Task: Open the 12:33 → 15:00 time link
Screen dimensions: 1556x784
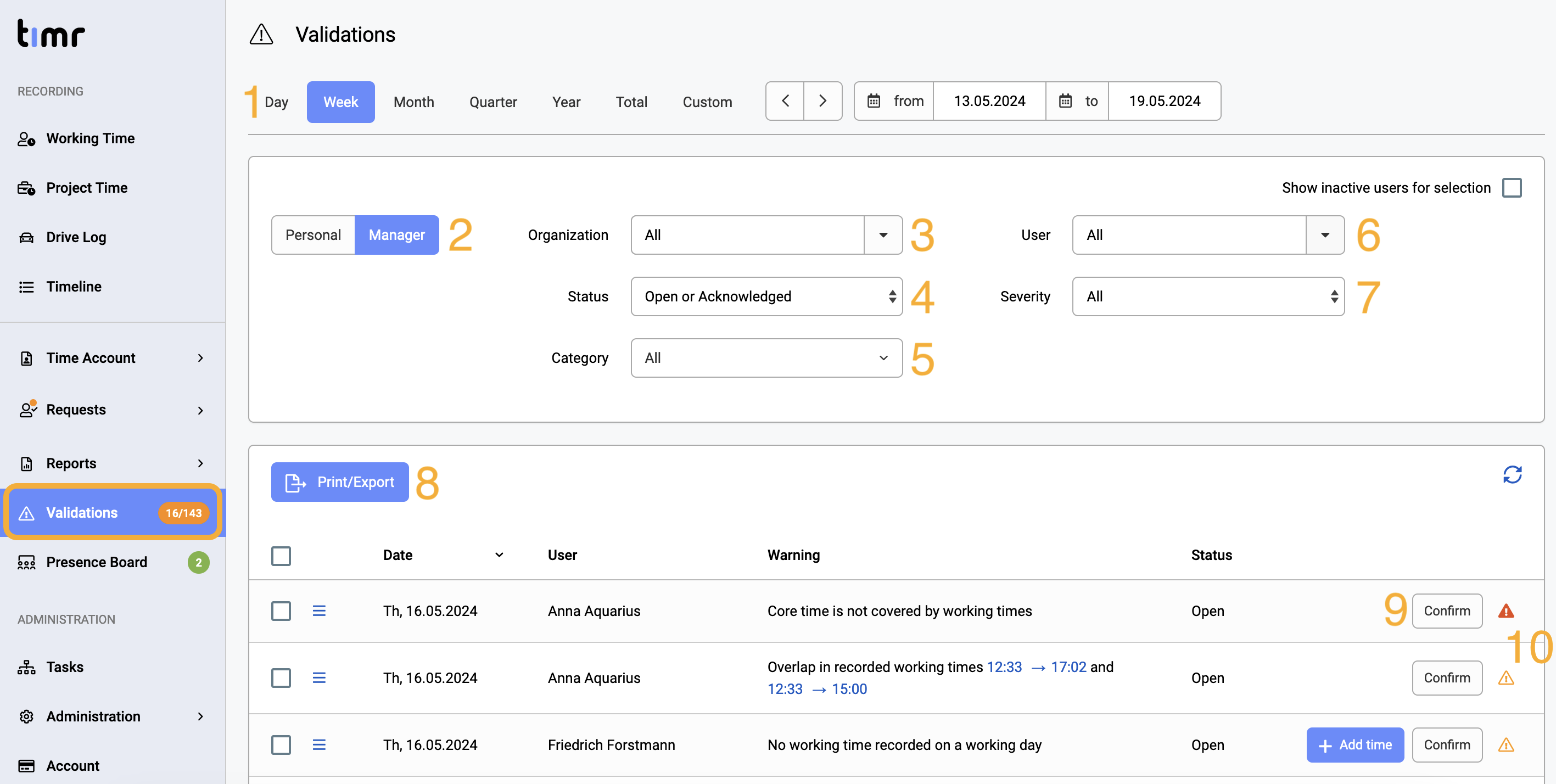Action: click(x=816, y=689)
